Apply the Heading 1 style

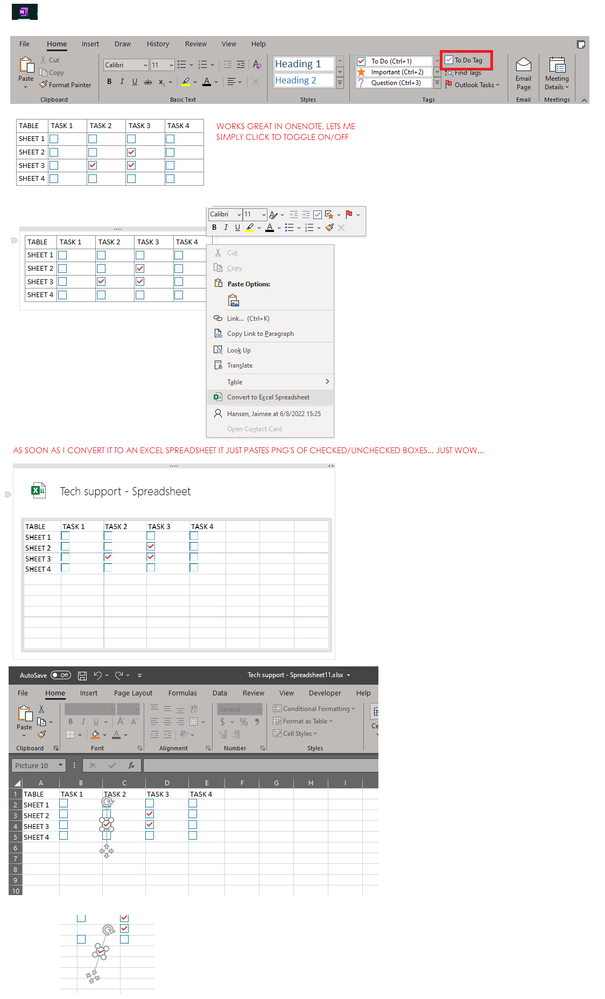click(x=304, y=64)
